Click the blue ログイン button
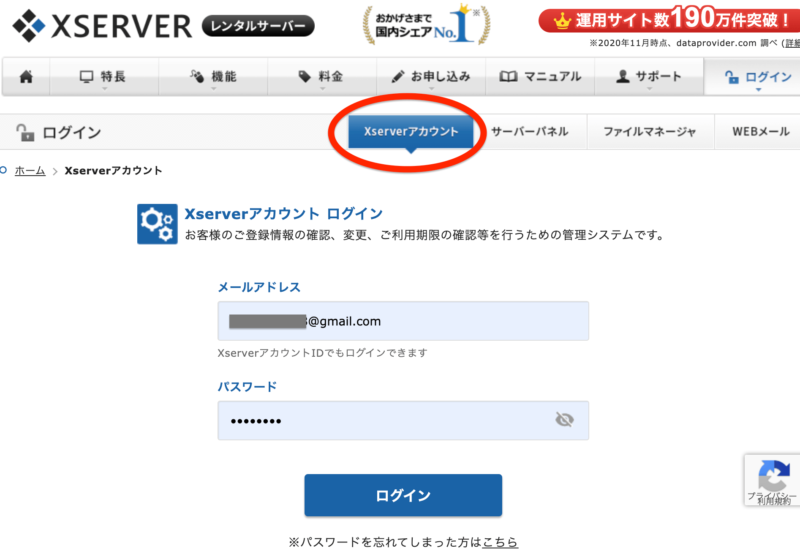The image size is (800, 556). click(403, 495)
